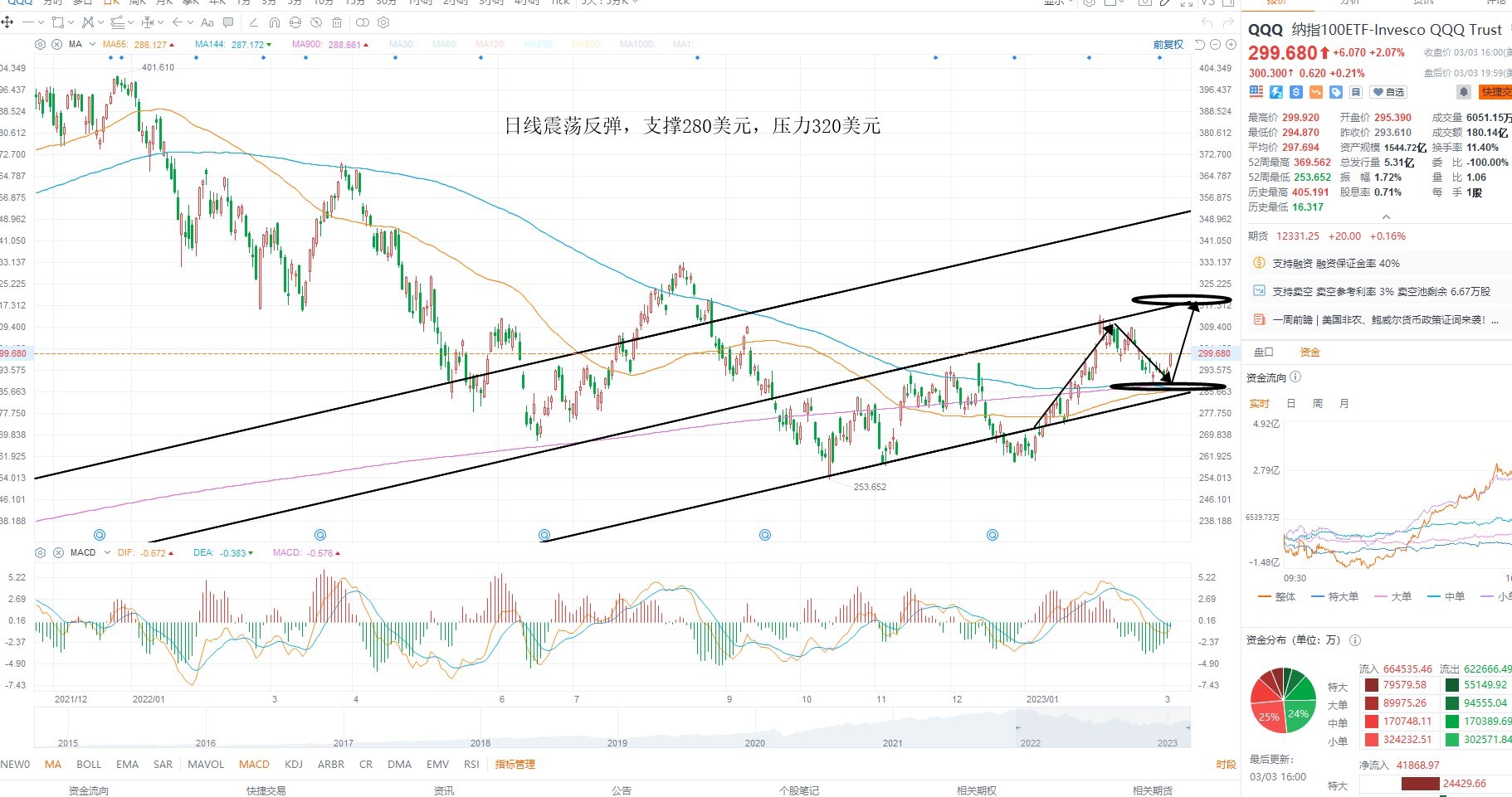
Task: Switch to the 资金 tab
Action: pos(1310,352)
